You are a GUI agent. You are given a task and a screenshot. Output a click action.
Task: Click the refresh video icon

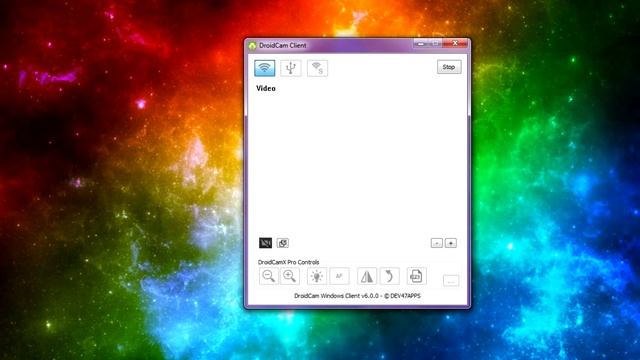[x=282, y=243]
